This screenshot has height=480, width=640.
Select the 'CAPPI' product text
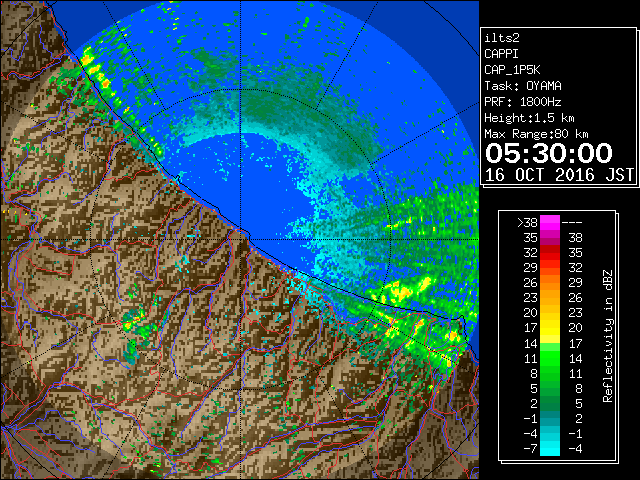point(501,54)
